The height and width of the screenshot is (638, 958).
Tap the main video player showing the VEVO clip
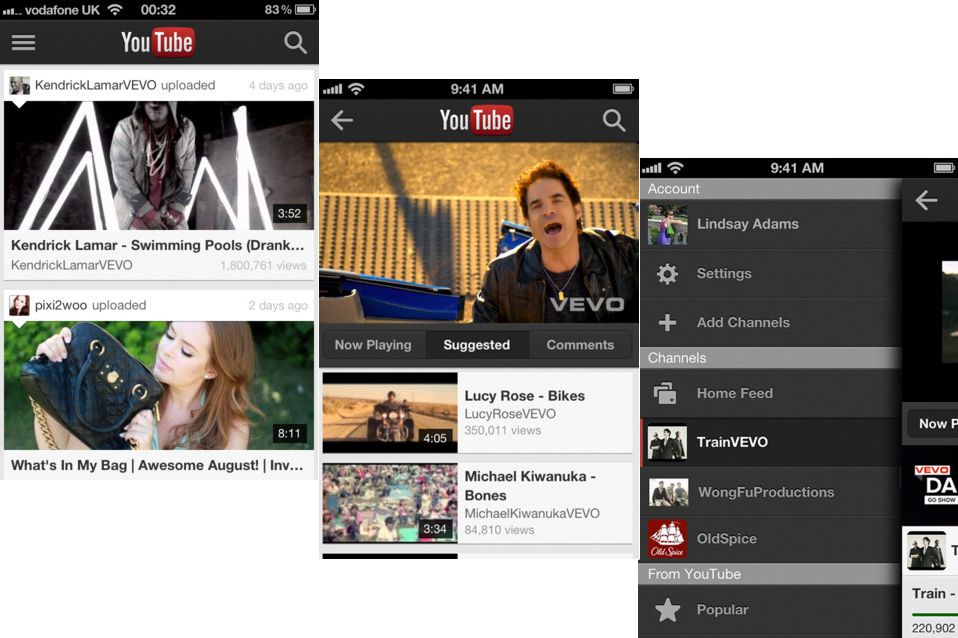point(479,233)
